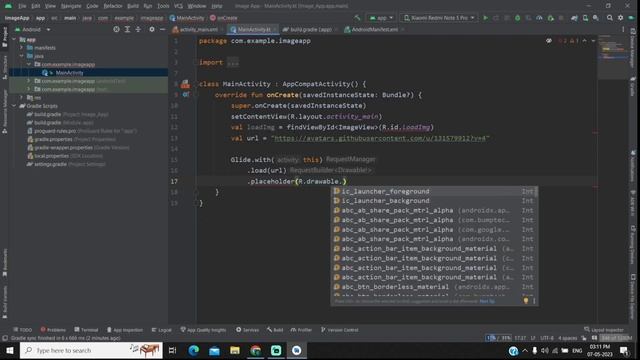The height and width of the screenshot is (360, 640).
Task: Open the Refactor menu
Action: (x=113, y=6)
